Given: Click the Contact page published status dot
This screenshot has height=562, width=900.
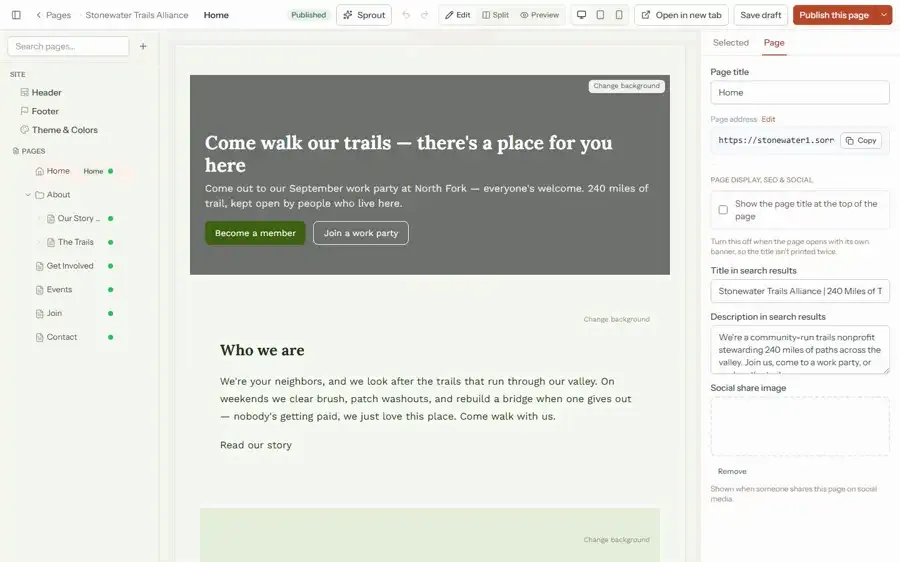Looking at the screenshot, I should click(x=111, y=337).
